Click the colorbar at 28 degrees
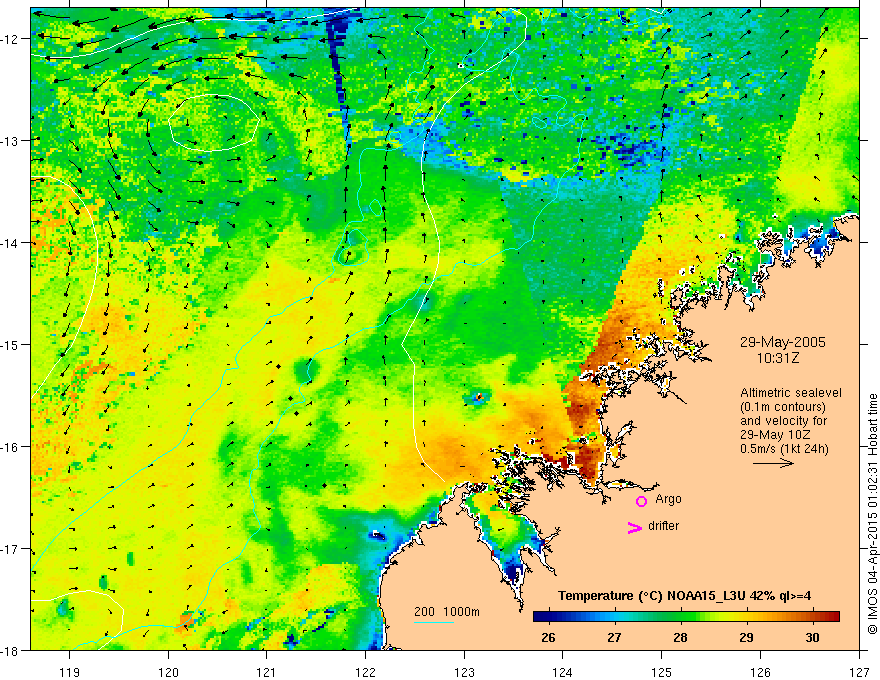880x680 pixels. click(680, 616)
